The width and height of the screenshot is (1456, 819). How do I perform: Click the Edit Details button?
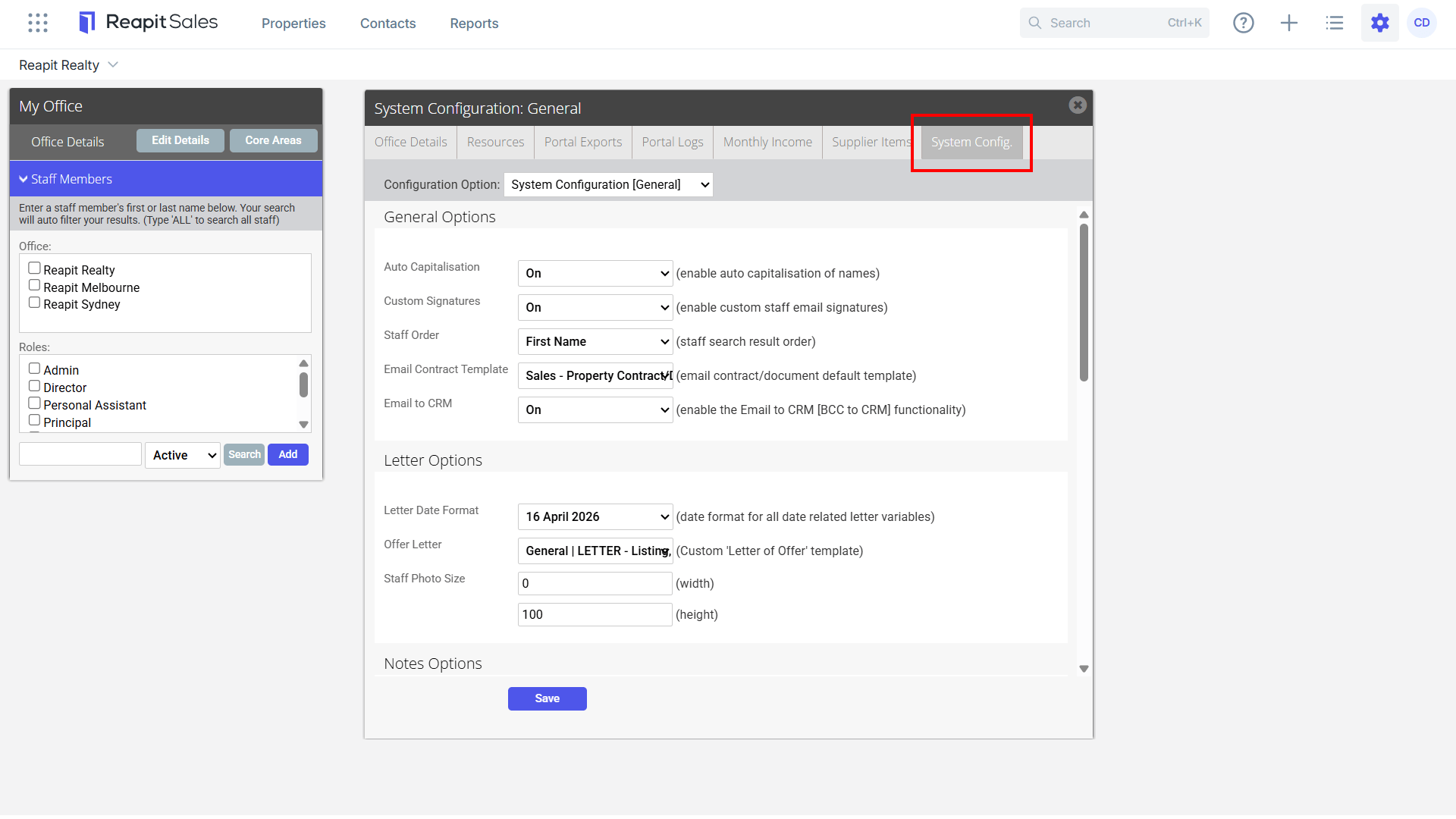180,140
